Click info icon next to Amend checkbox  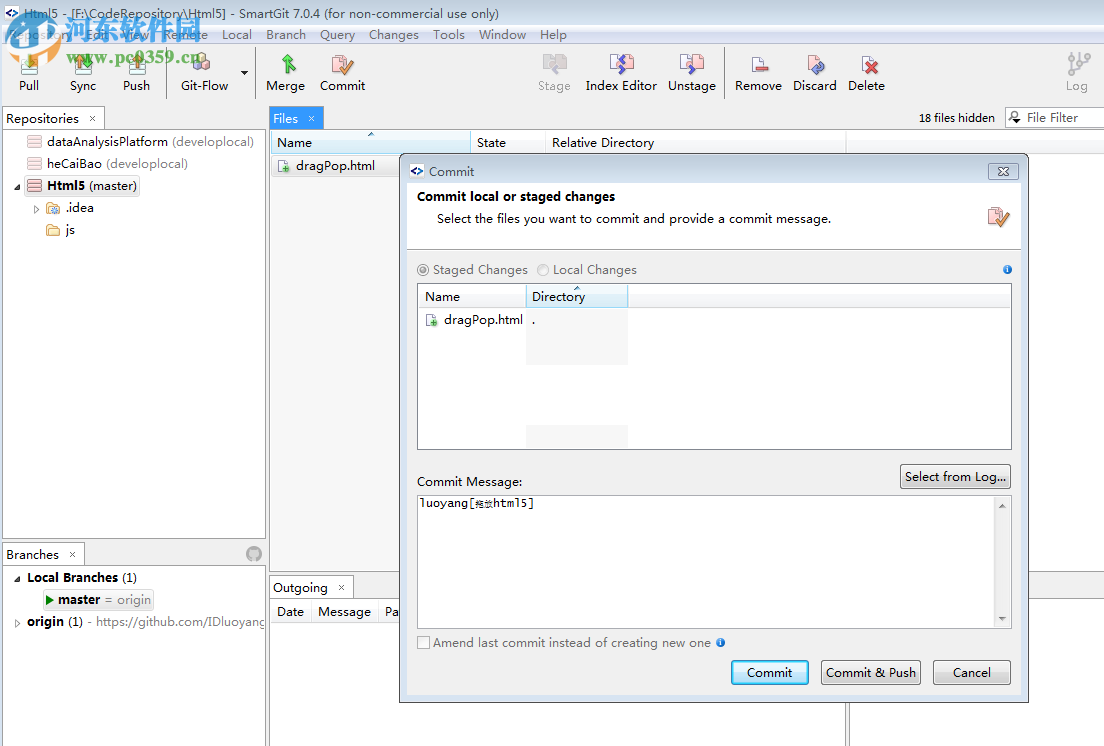coord(720,643)
